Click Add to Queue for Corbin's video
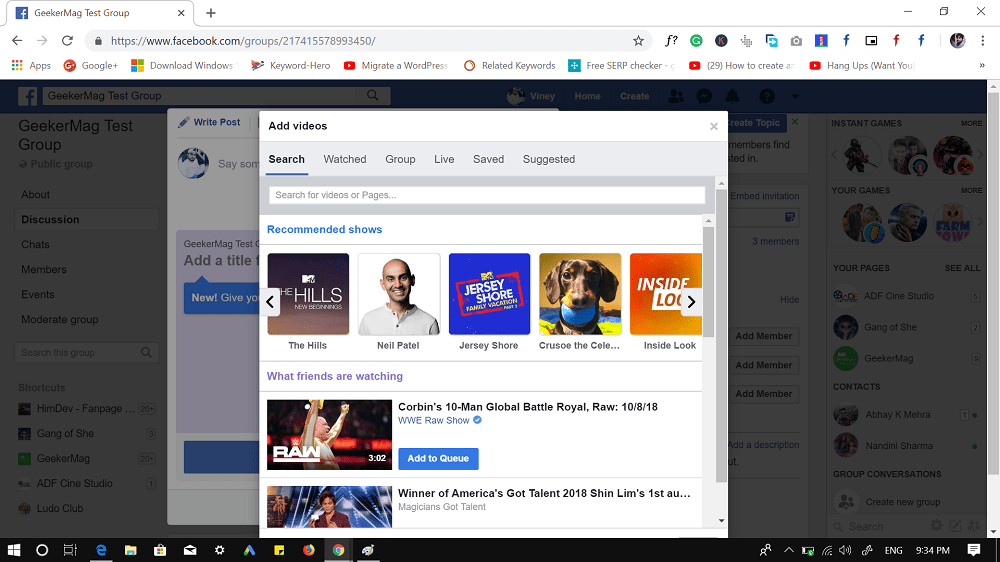The height and width of the screenshot is (562, 1000). point(438,459)
